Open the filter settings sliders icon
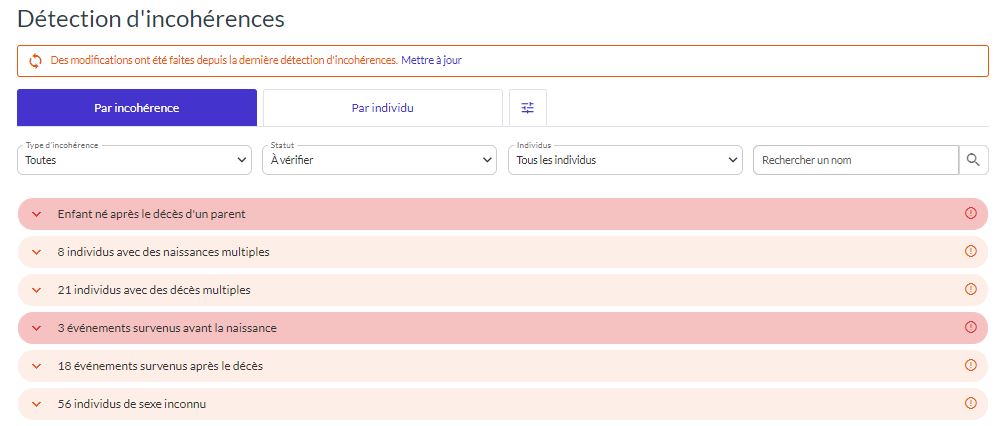This screenshot has height=426, width=1005. coord(528,108)
